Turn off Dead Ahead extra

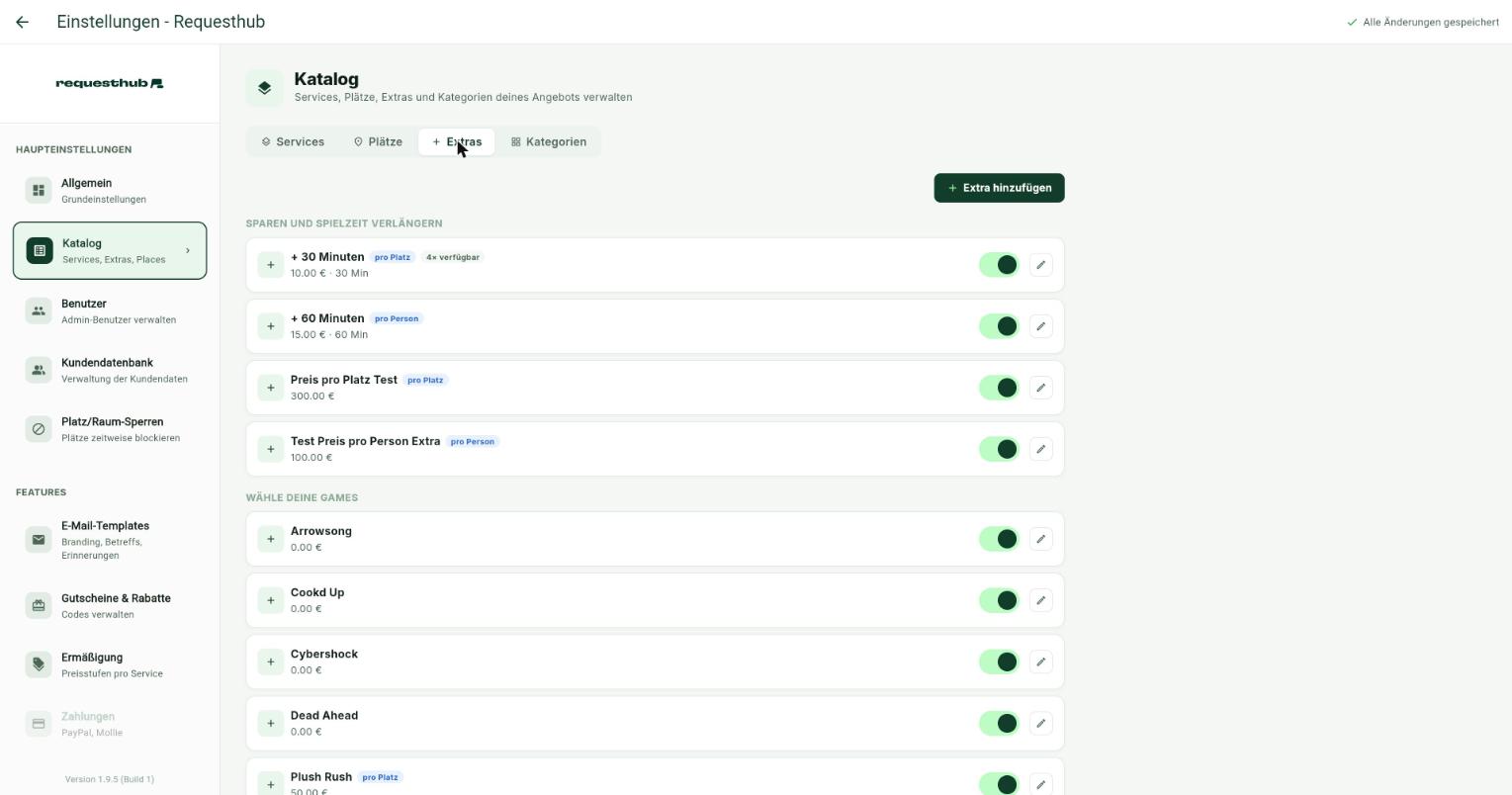[999, 723]
